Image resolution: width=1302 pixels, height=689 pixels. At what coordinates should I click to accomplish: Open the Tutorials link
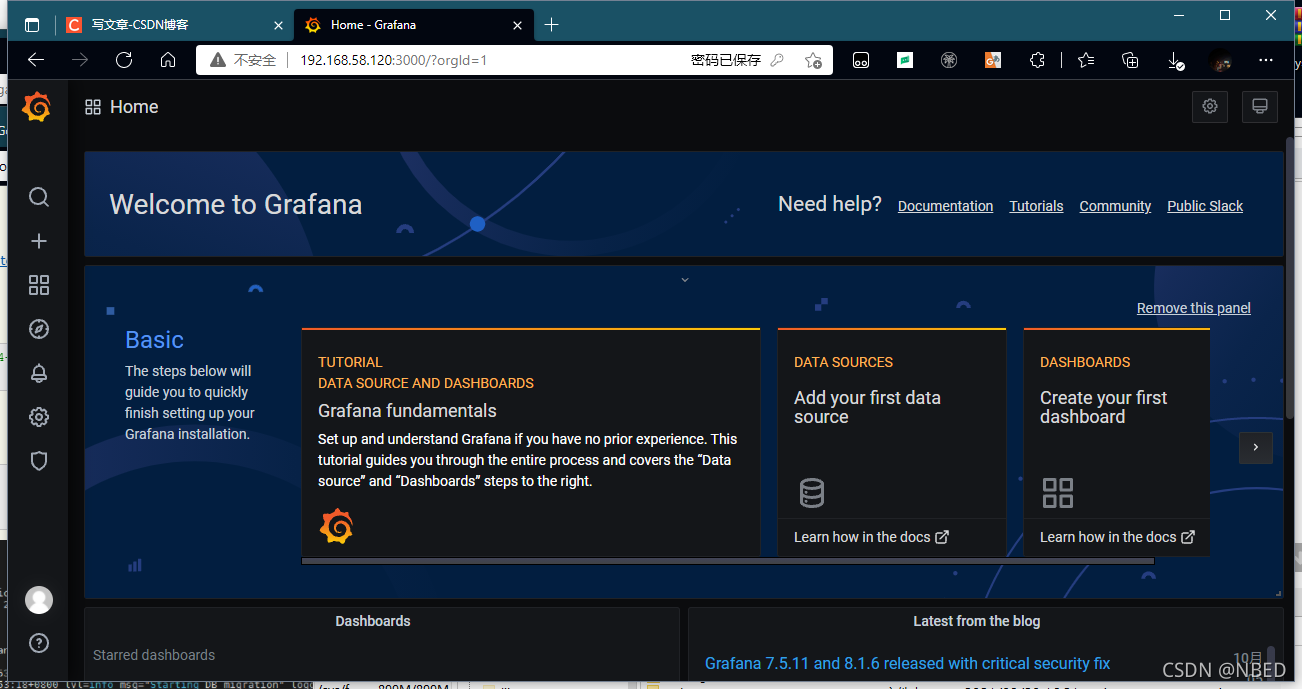coord(1036,206)
